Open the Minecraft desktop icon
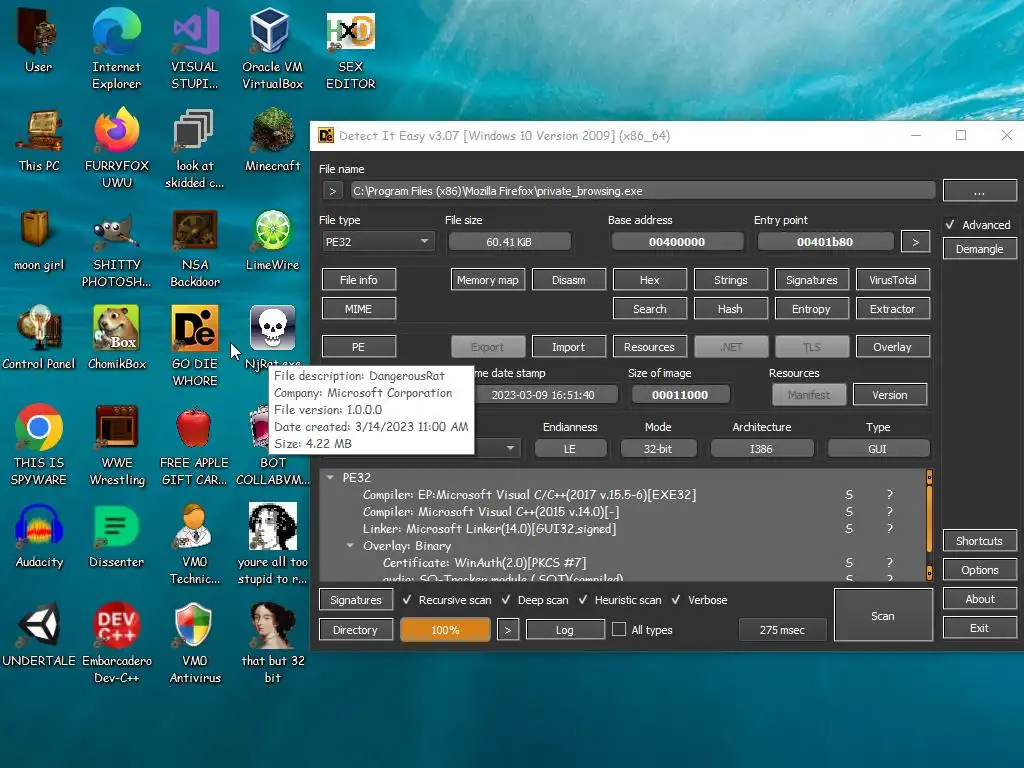Image resolution: width=1024 pixels, height=768 pixels. coord(272,140)
